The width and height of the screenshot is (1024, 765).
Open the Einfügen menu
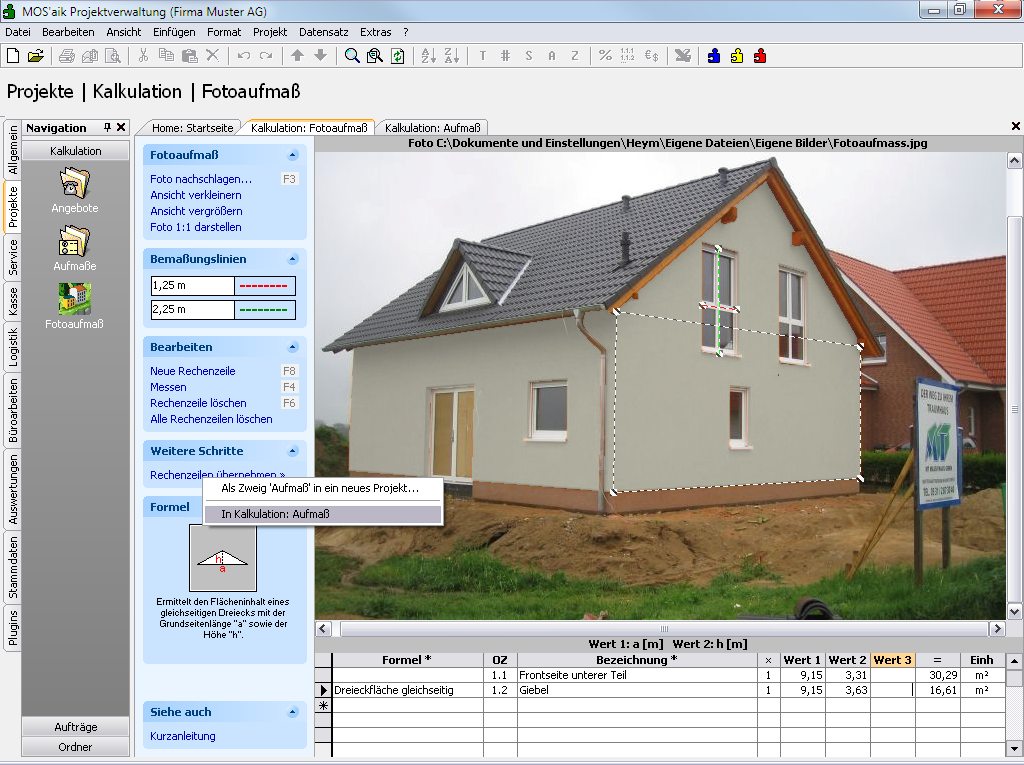tap(174, 32)
